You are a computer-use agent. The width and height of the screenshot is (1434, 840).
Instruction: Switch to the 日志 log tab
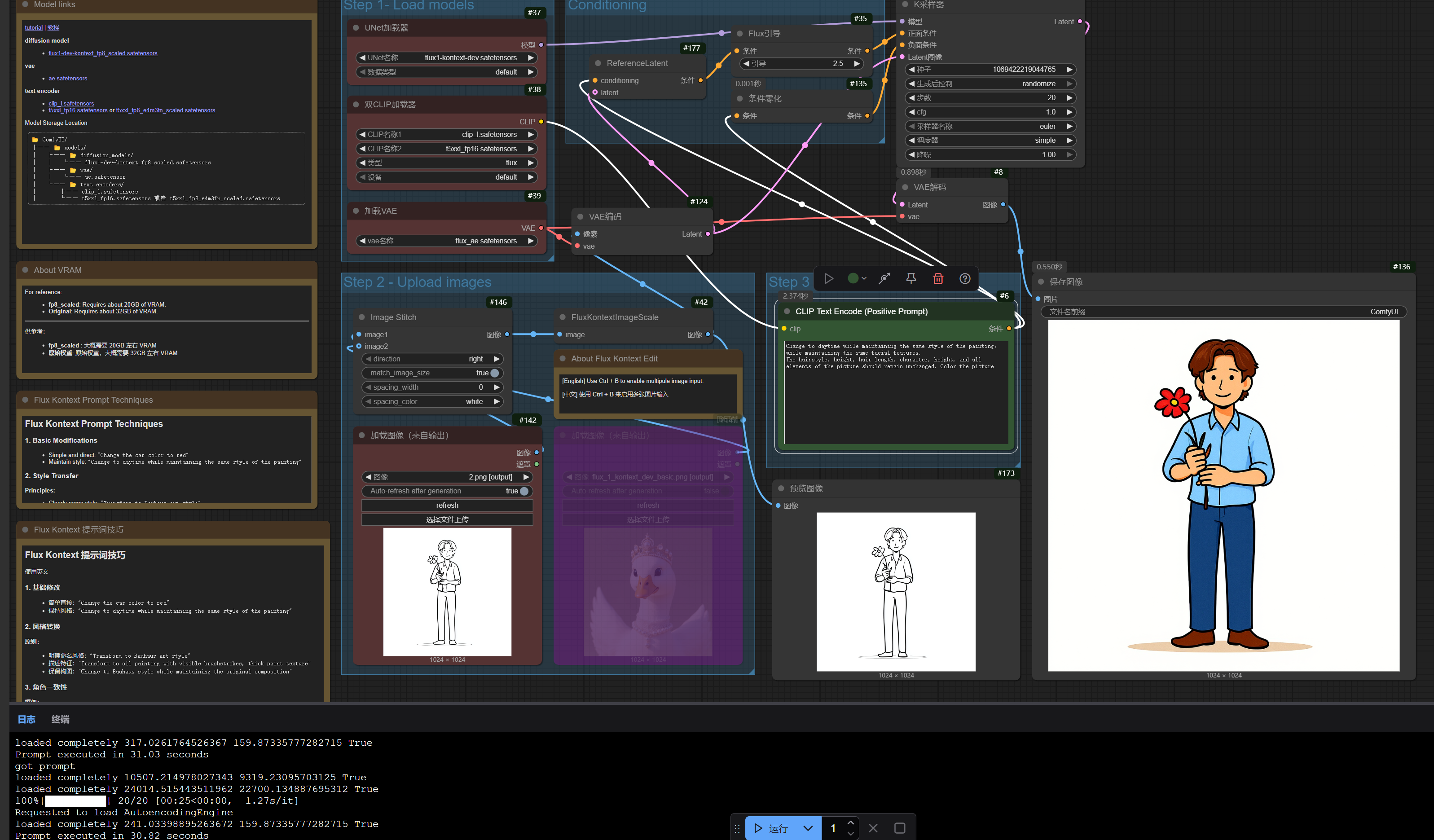click(x=26, y=719)
